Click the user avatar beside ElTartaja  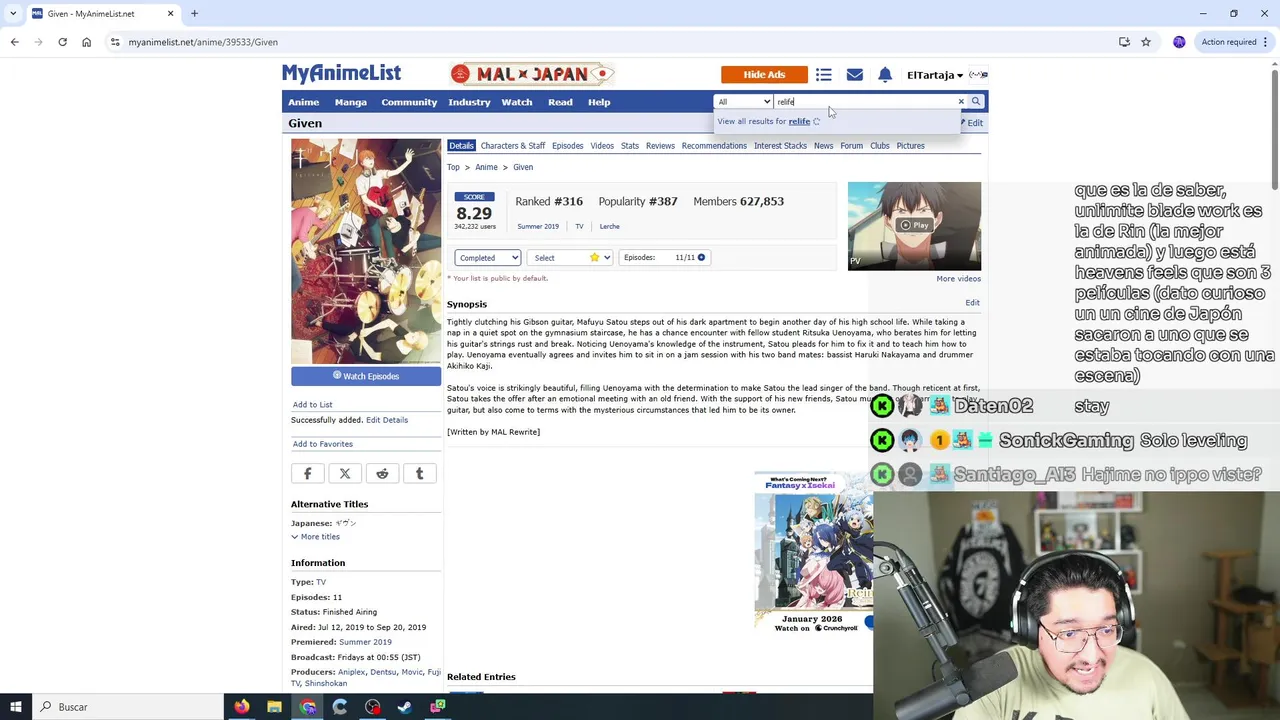tap(979, 75)
